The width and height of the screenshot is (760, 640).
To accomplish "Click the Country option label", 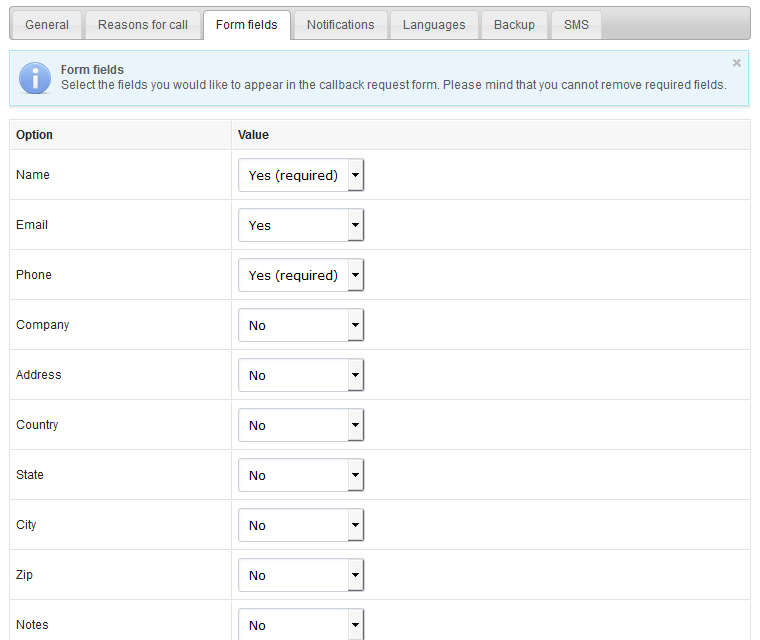I will 37,425.
